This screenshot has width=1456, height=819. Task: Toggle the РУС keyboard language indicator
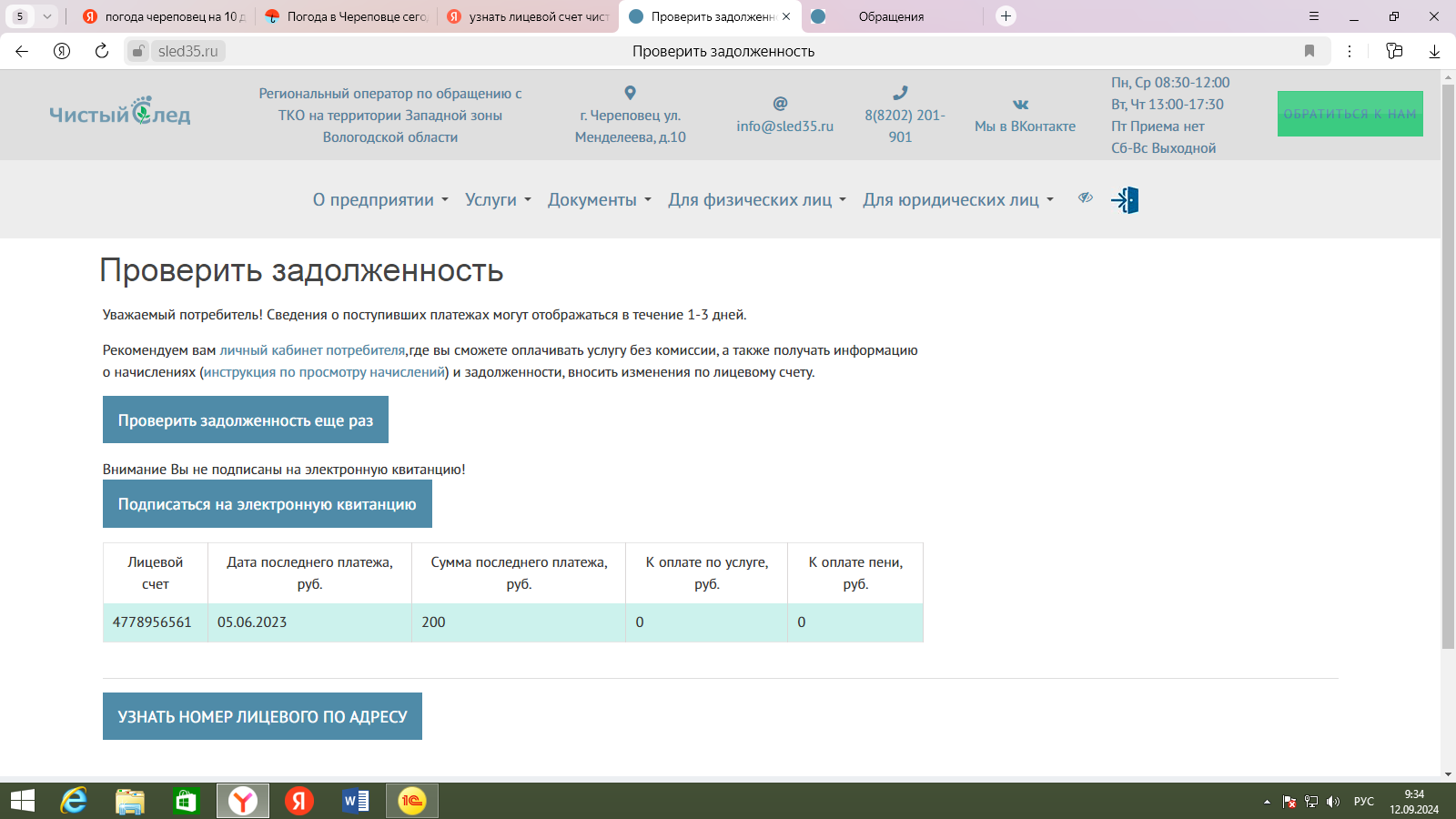coord(1363,802)
